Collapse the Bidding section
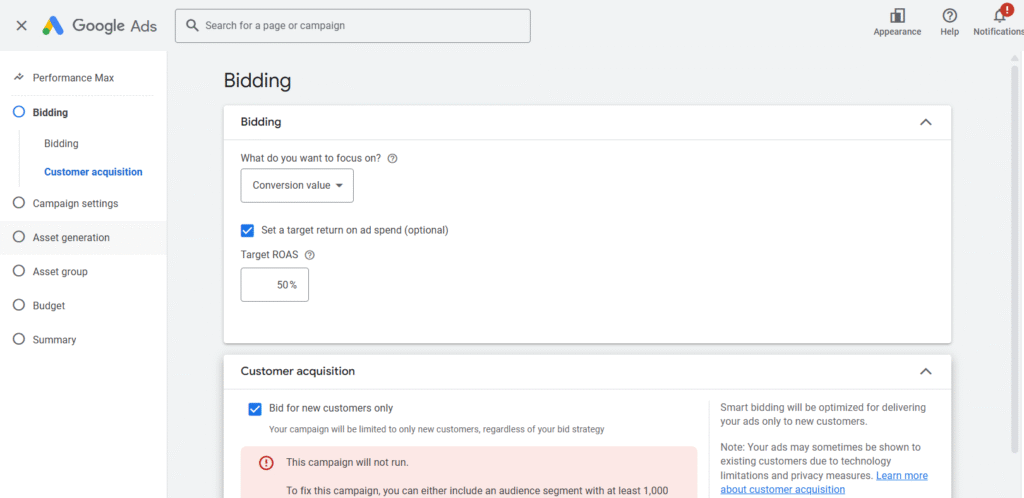The image size is (1024, 498). click(x=925, y=122)
